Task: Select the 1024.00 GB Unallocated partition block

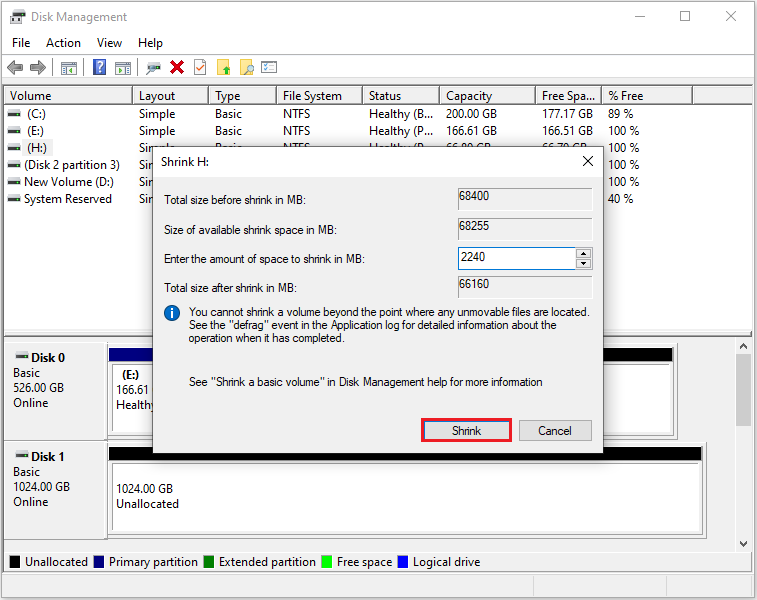Action: click(407, 497)
